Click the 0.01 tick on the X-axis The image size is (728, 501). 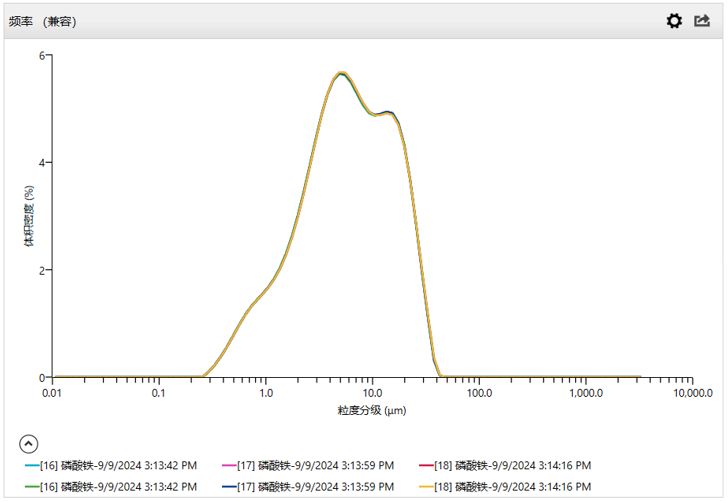pyautogui.click(x=52, y=394)
